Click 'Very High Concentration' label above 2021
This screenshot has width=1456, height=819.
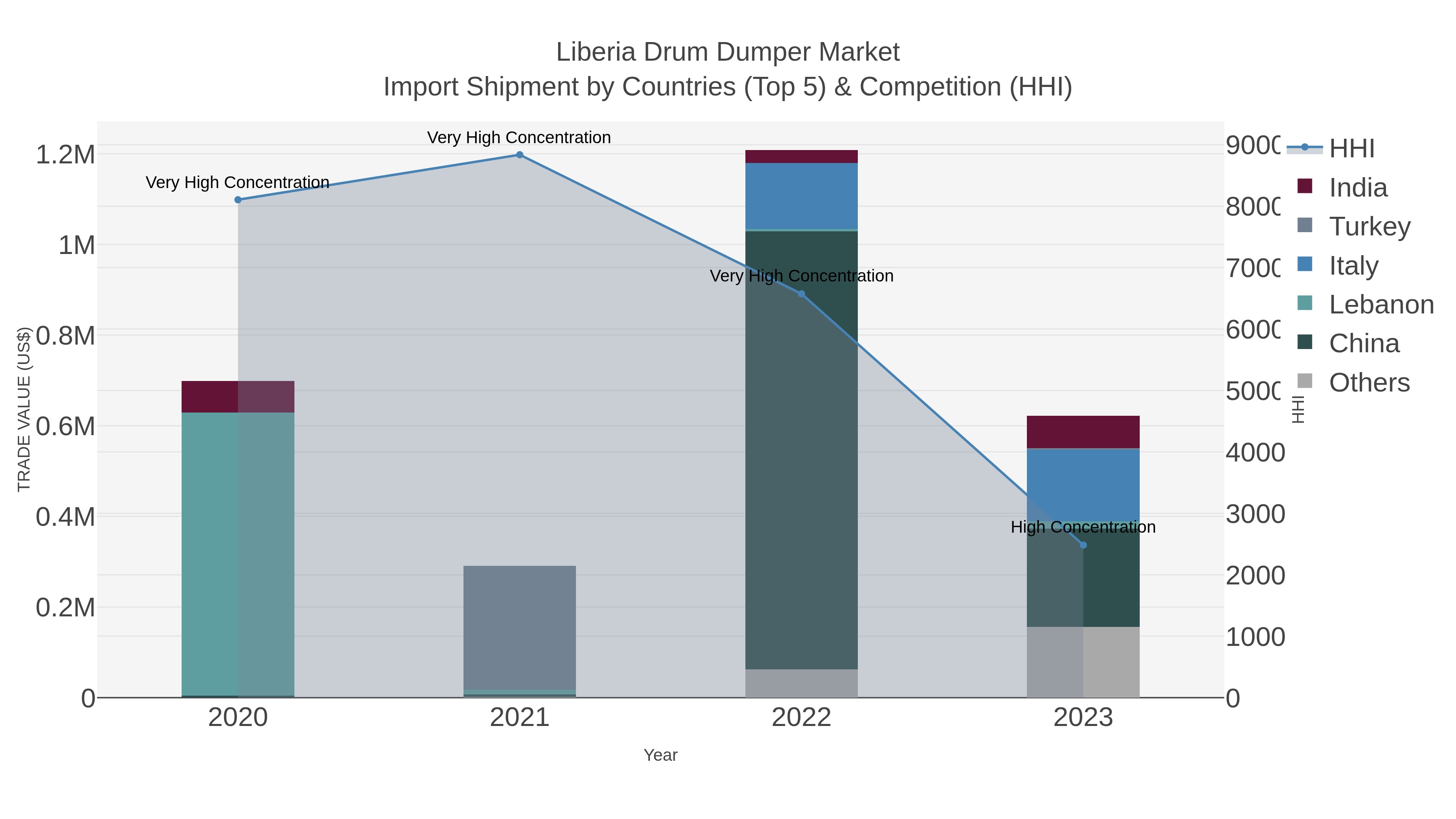(519, 138)
